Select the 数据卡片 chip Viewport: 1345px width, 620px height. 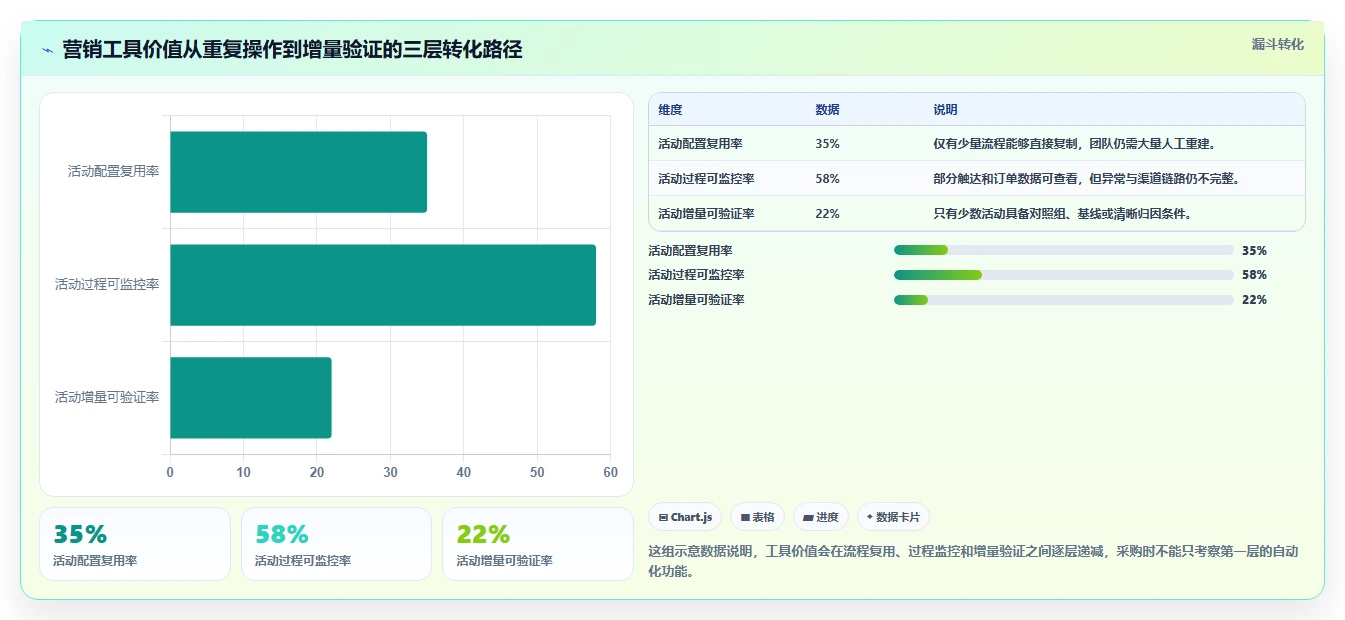coord(892,517)
